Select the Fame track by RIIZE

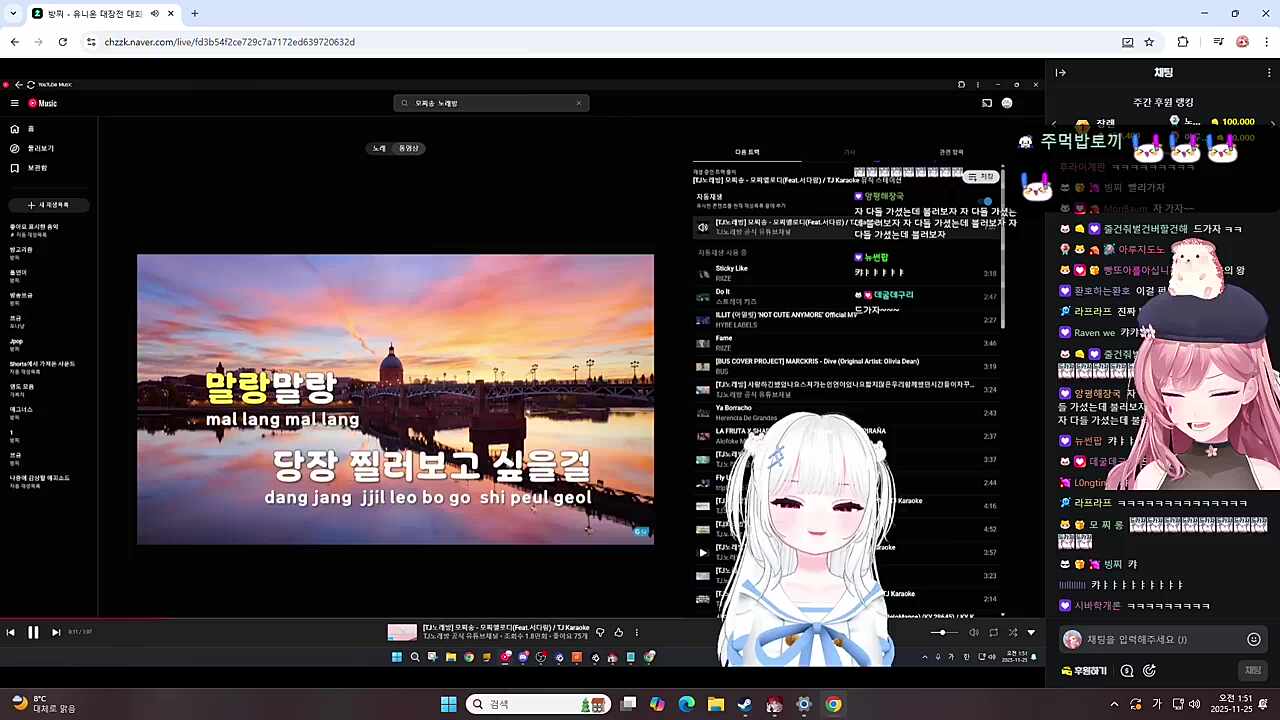coord(847,343)
